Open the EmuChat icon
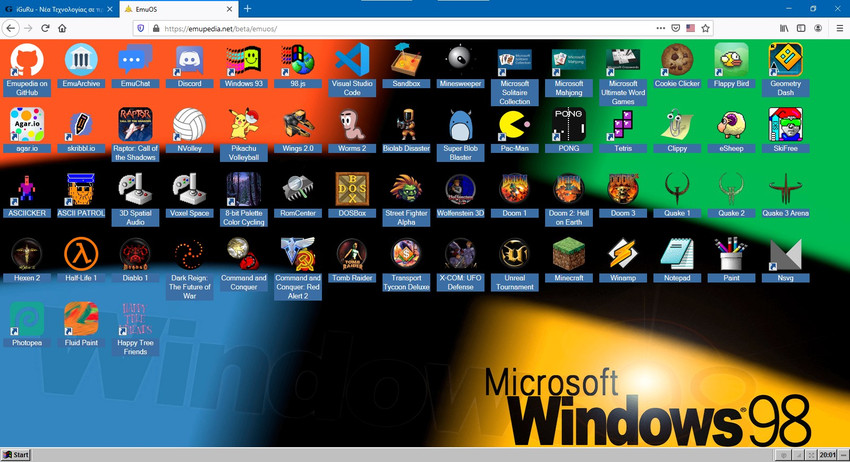 pyautogui.click(x=135, y=60)
